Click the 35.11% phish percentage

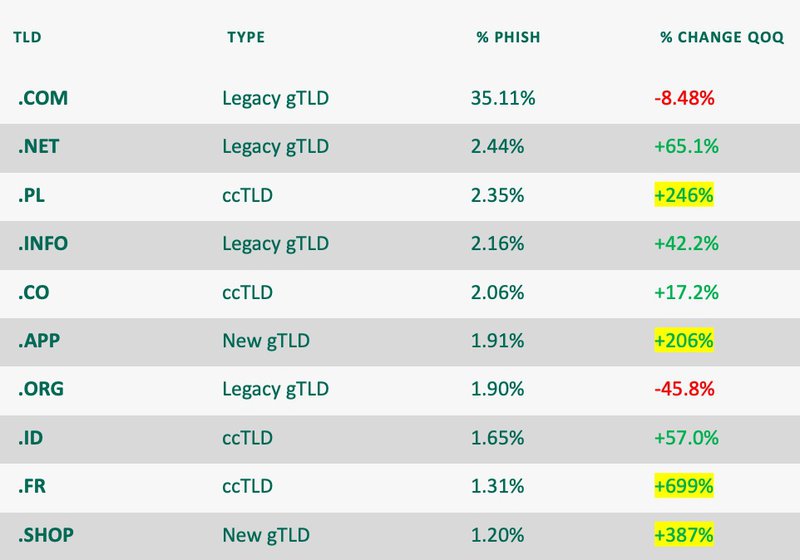[x=502, y=99]
